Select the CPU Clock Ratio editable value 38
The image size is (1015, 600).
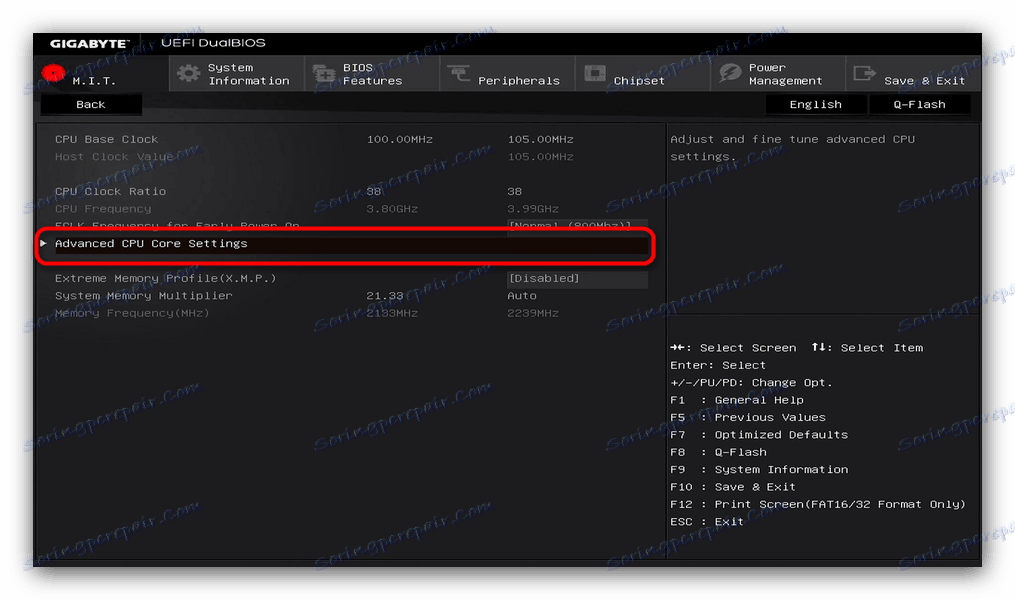515,192
